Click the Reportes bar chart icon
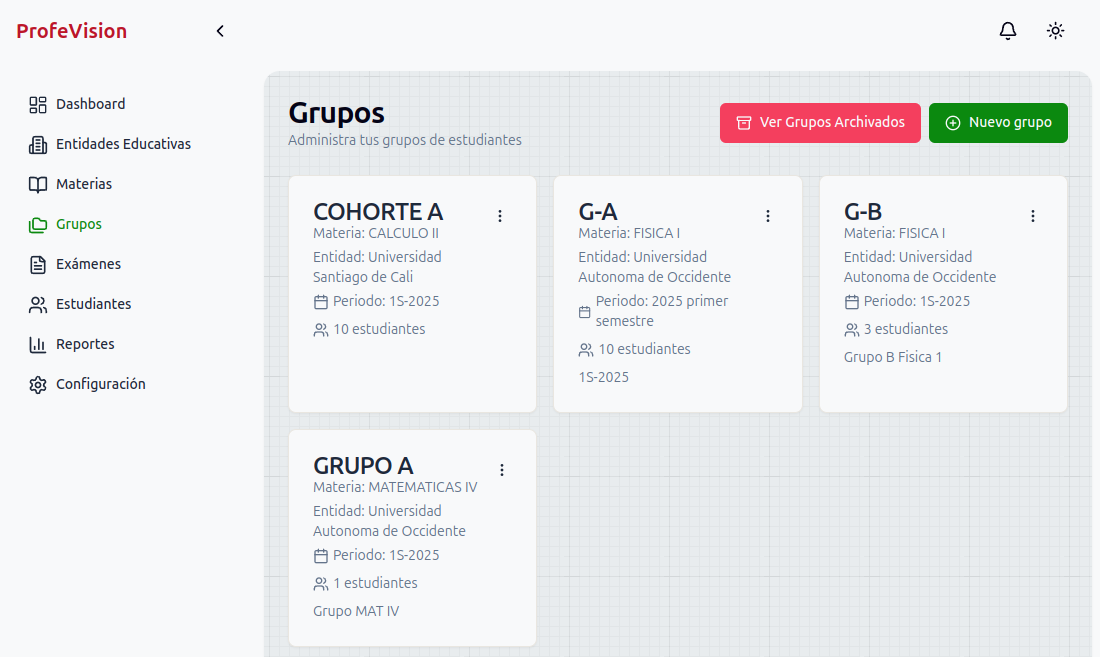 tap(38, 344)
